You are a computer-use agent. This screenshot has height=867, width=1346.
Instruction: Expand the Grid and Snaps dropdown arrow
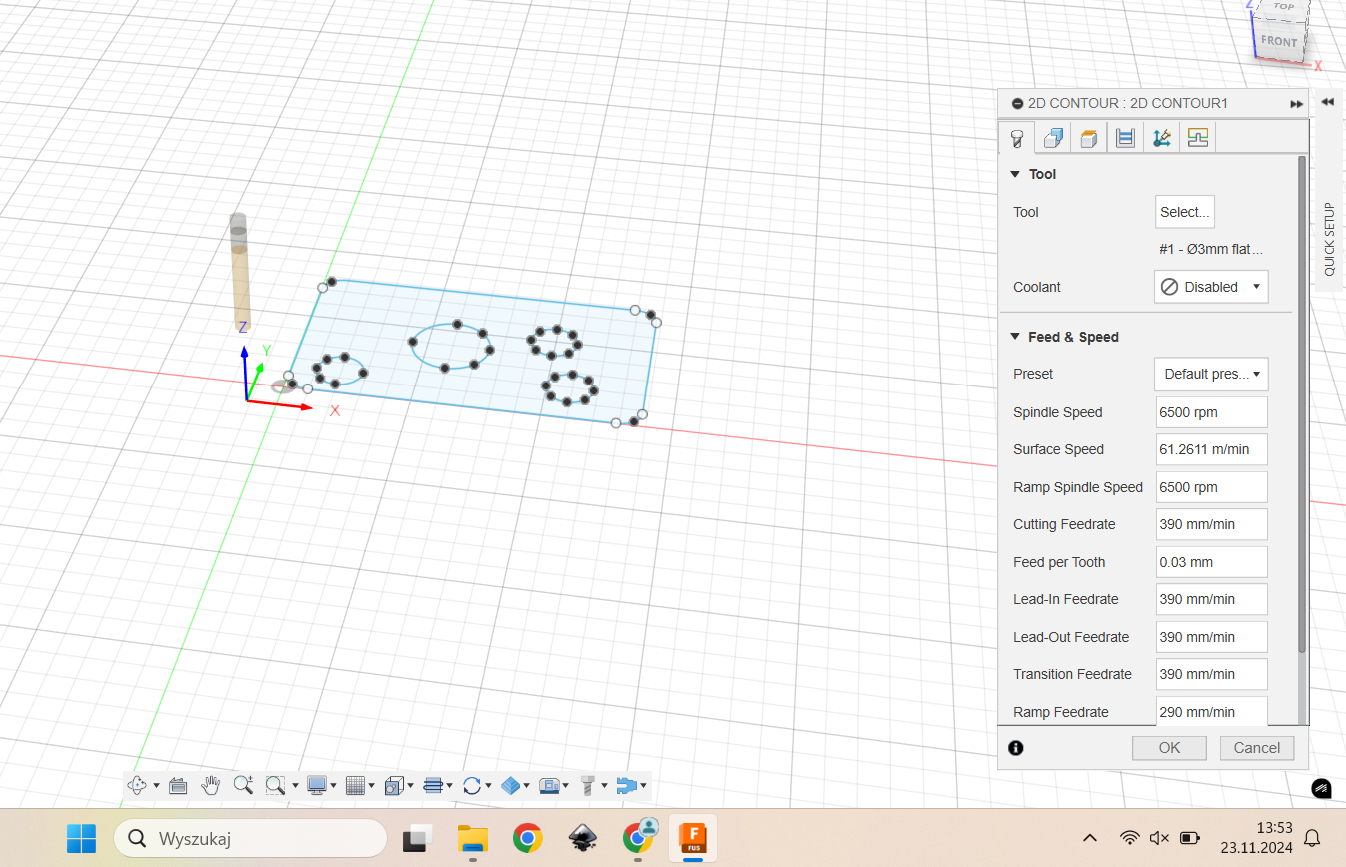click(372, 786)
